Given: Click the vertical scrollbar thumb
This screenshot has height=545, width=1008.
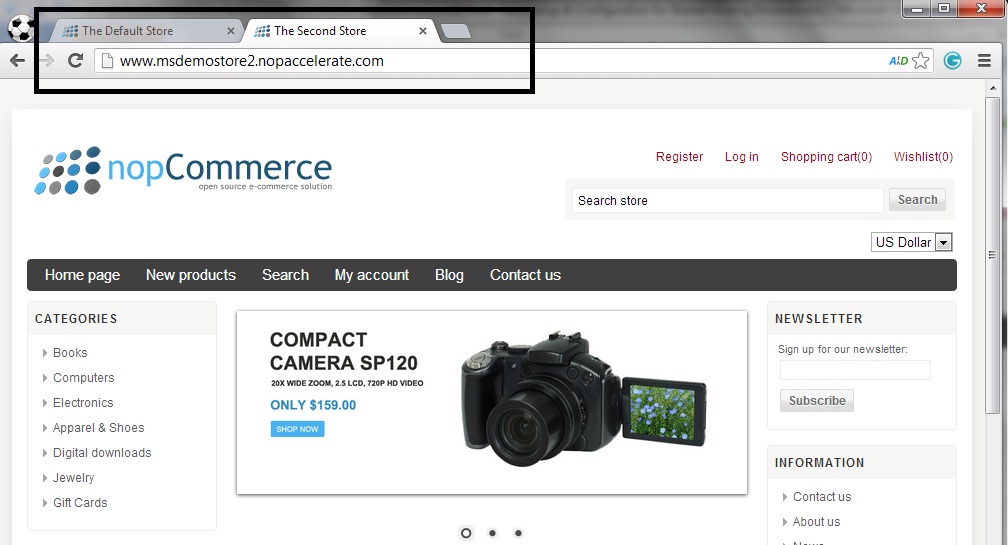Looking at the screenshot, I should coord(993,256).
